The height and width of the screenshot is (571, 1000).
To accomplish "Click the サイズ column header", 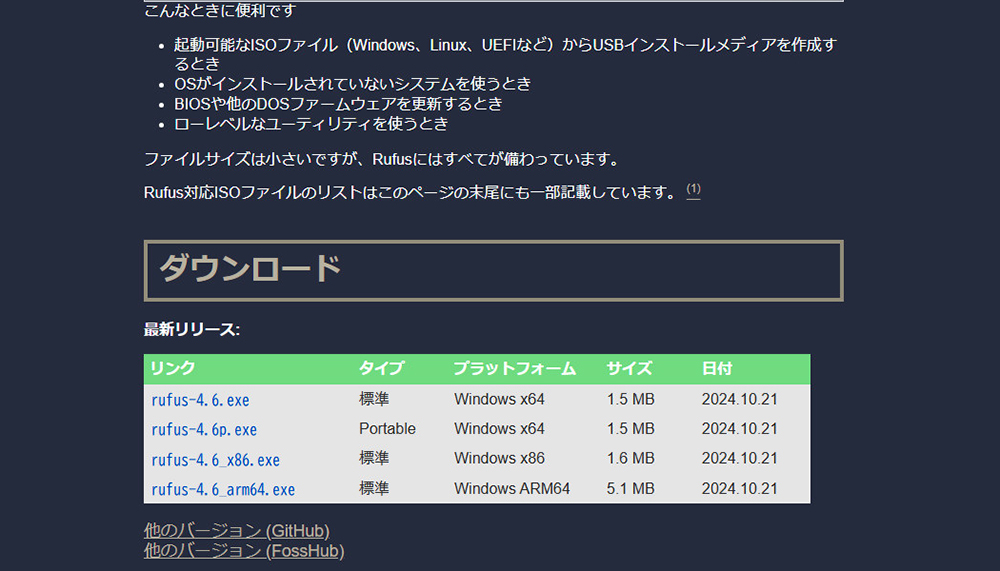I will [629, 369].
